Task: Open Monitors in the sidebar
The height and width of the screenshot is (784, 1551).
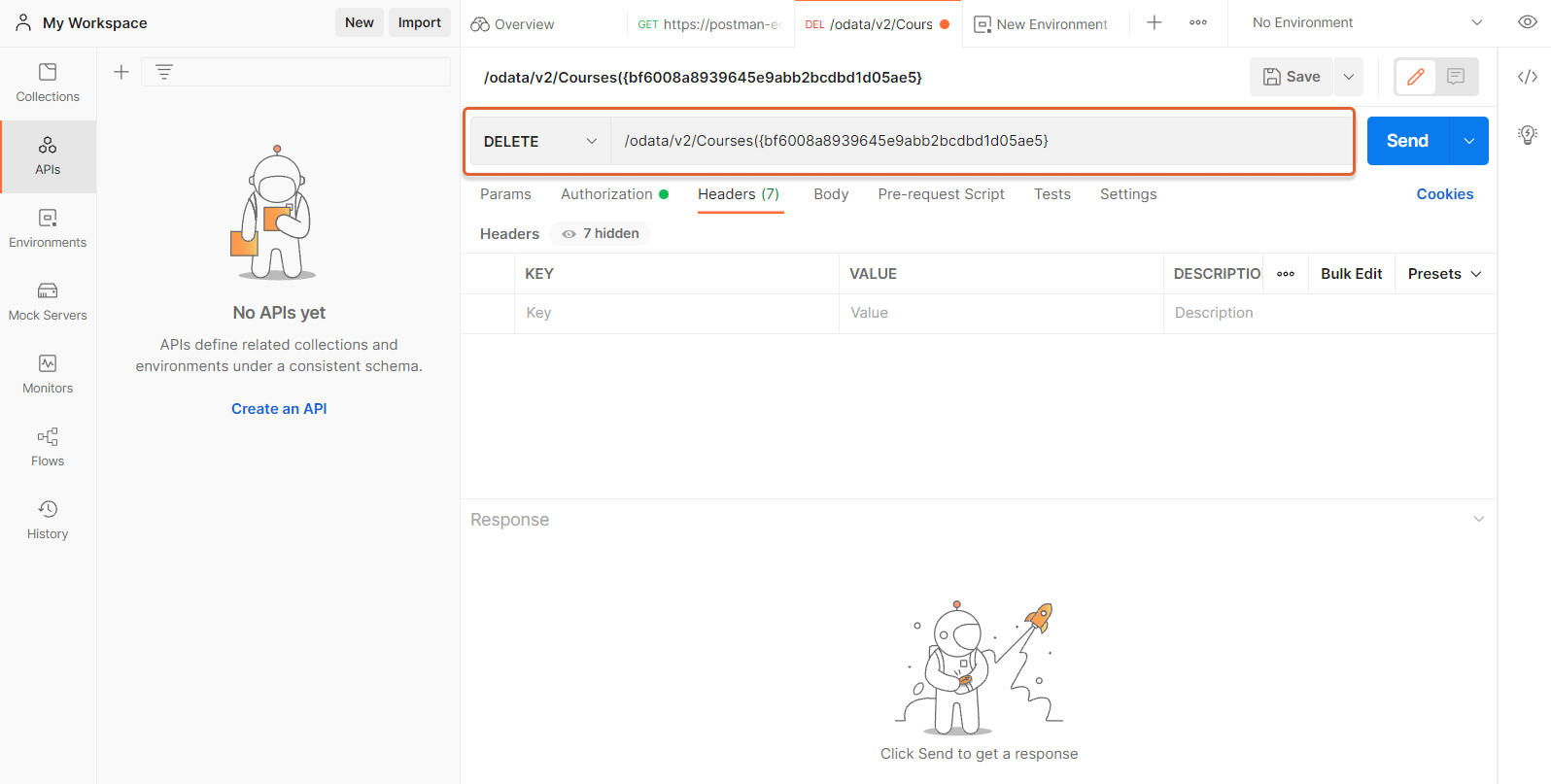Action: click(x=48, y=374)
